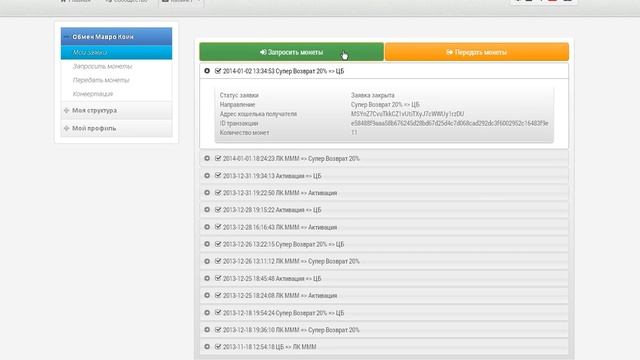Image resolution: width=640 pixels, height=360 pixels.
Task: Select row text 2013-12-26 13:22:15 Супер Возврат 20% => ЦБ
Action: tap(283, 244)
